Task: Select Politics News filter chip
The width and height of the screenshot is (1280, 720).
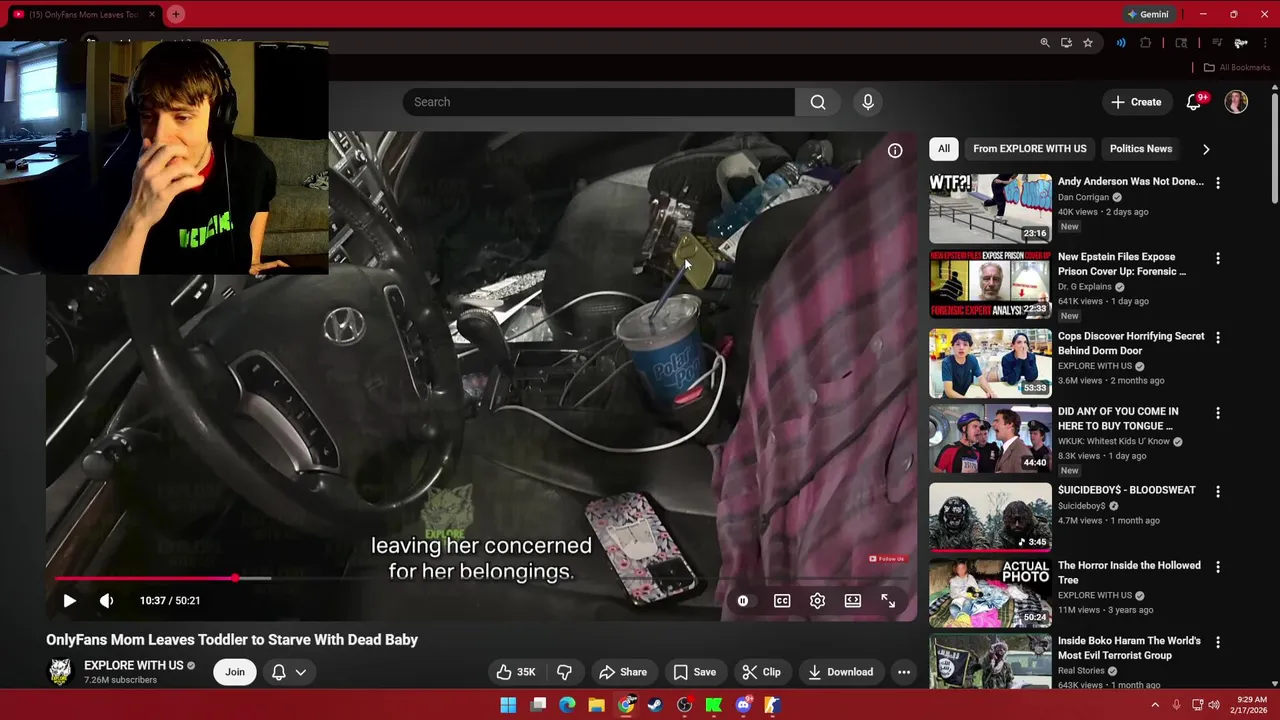Action: tap(1140, 149)
